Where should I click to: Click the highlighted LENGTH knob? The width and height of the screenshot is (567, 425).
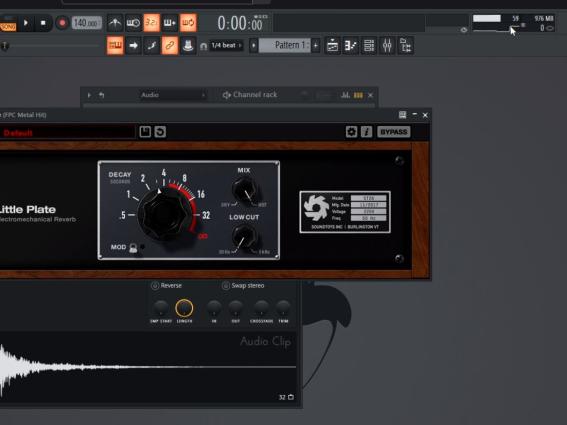click(184, 308)
